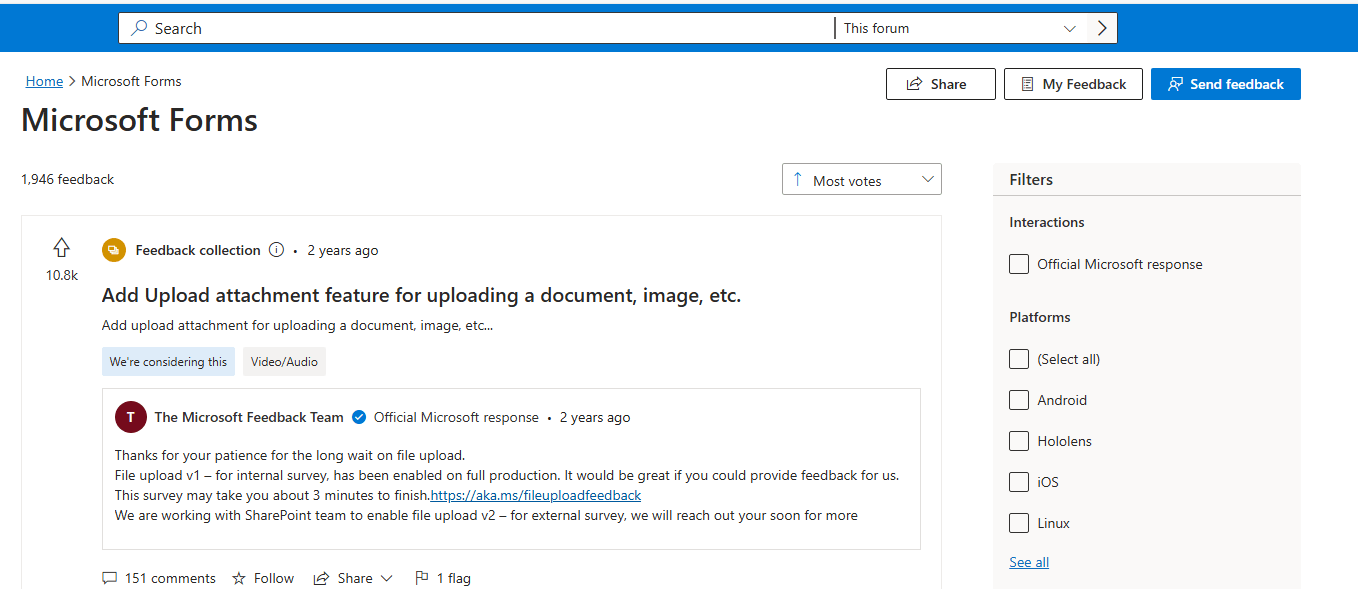Open the 151 comments thread

point(159,578)
